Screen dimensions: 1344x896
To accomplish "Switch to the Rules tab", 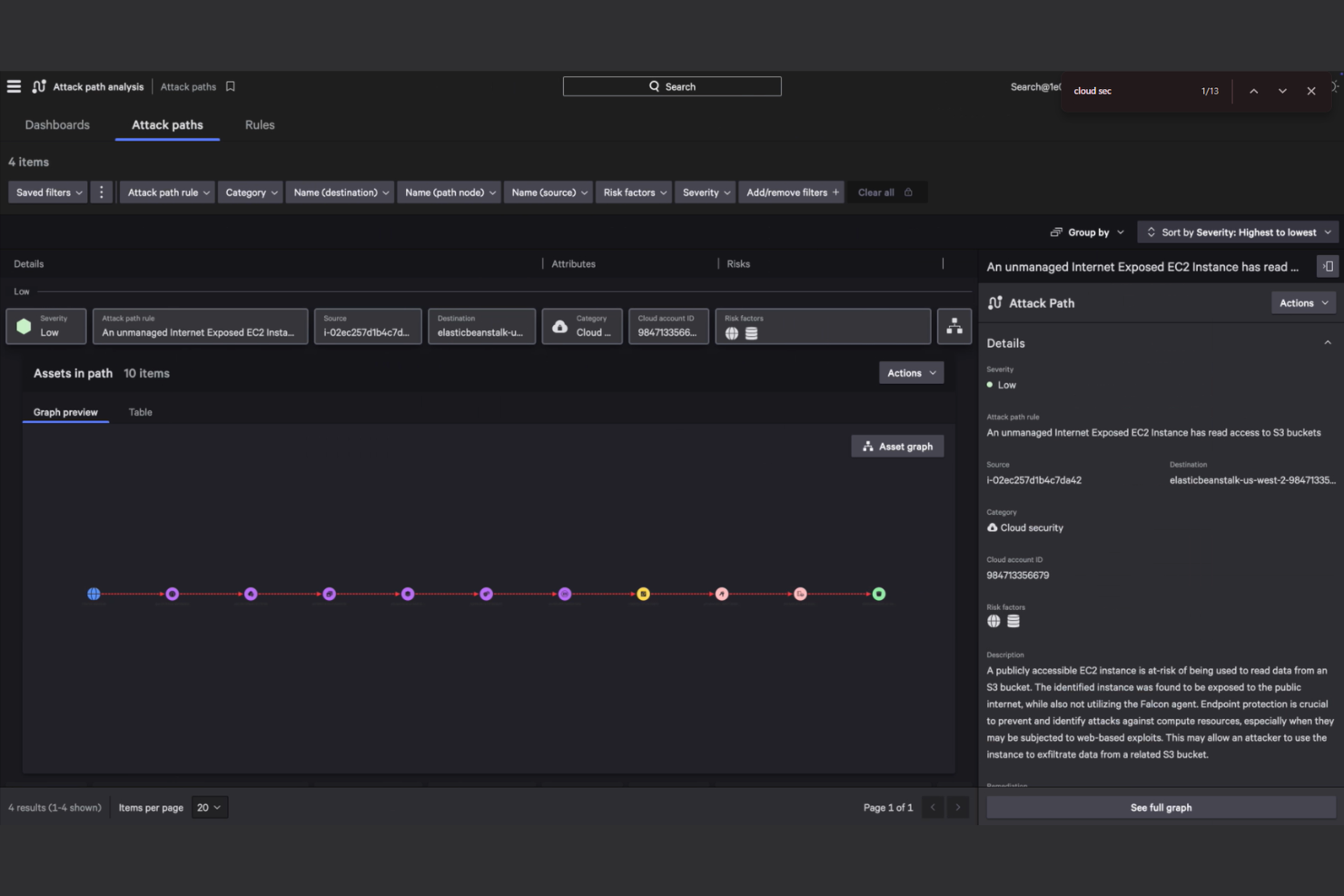I will pyautogui.click(x=259, y=124).
